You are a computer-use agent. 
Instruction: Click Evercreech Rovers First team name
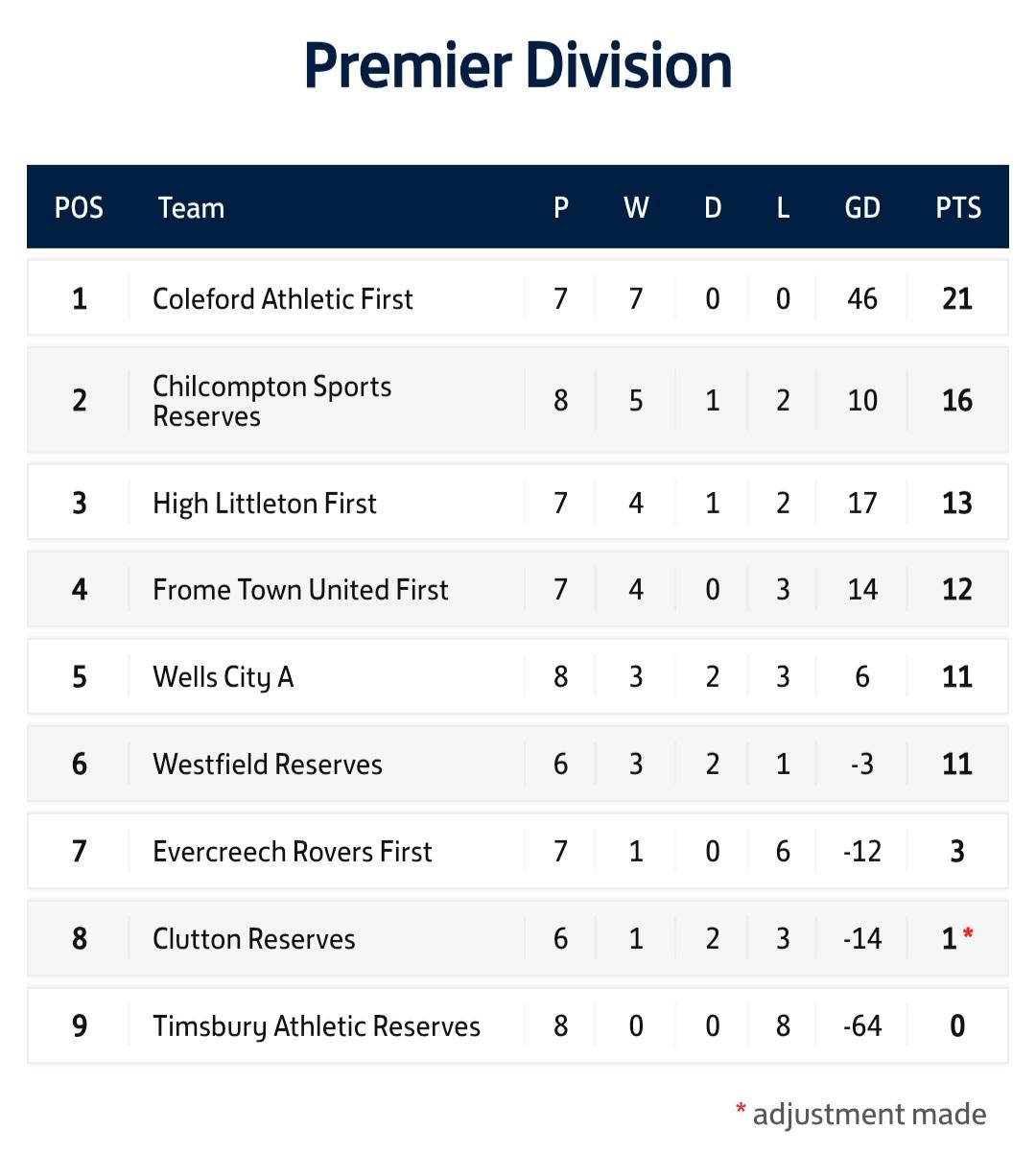point(292,852)
